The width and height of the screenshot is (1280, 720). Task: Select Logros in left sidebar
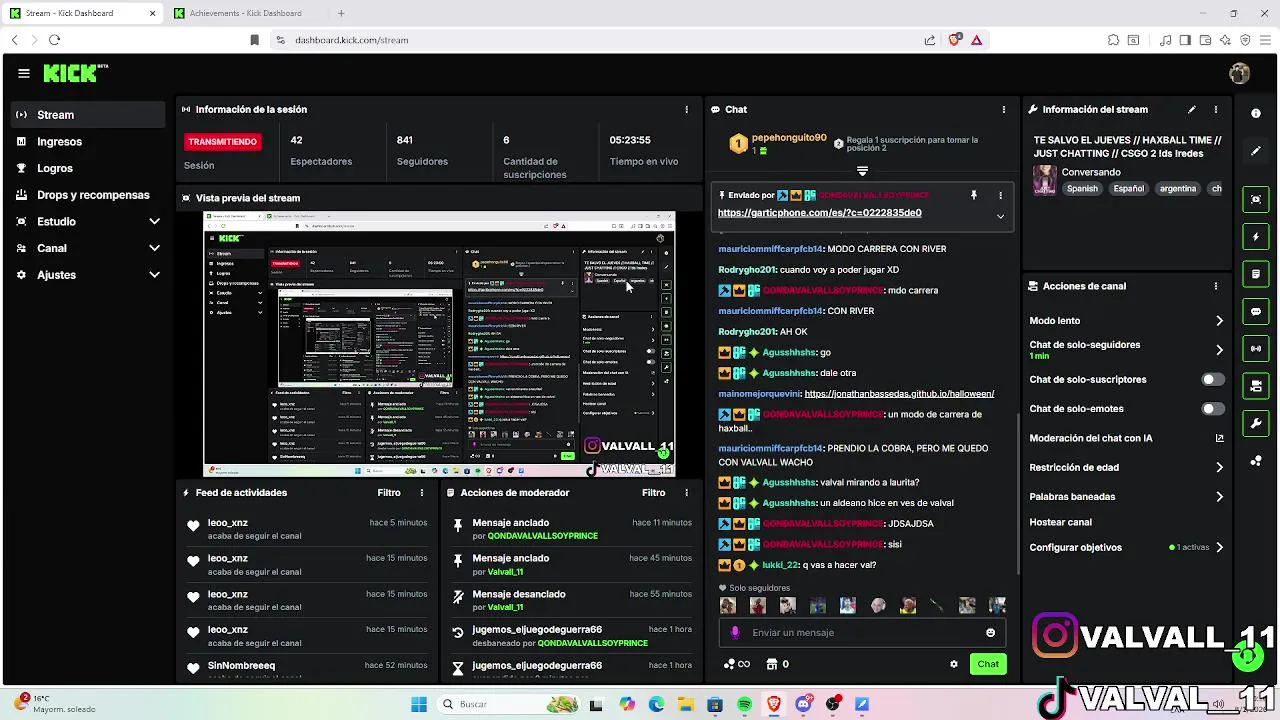pos(88,168)
